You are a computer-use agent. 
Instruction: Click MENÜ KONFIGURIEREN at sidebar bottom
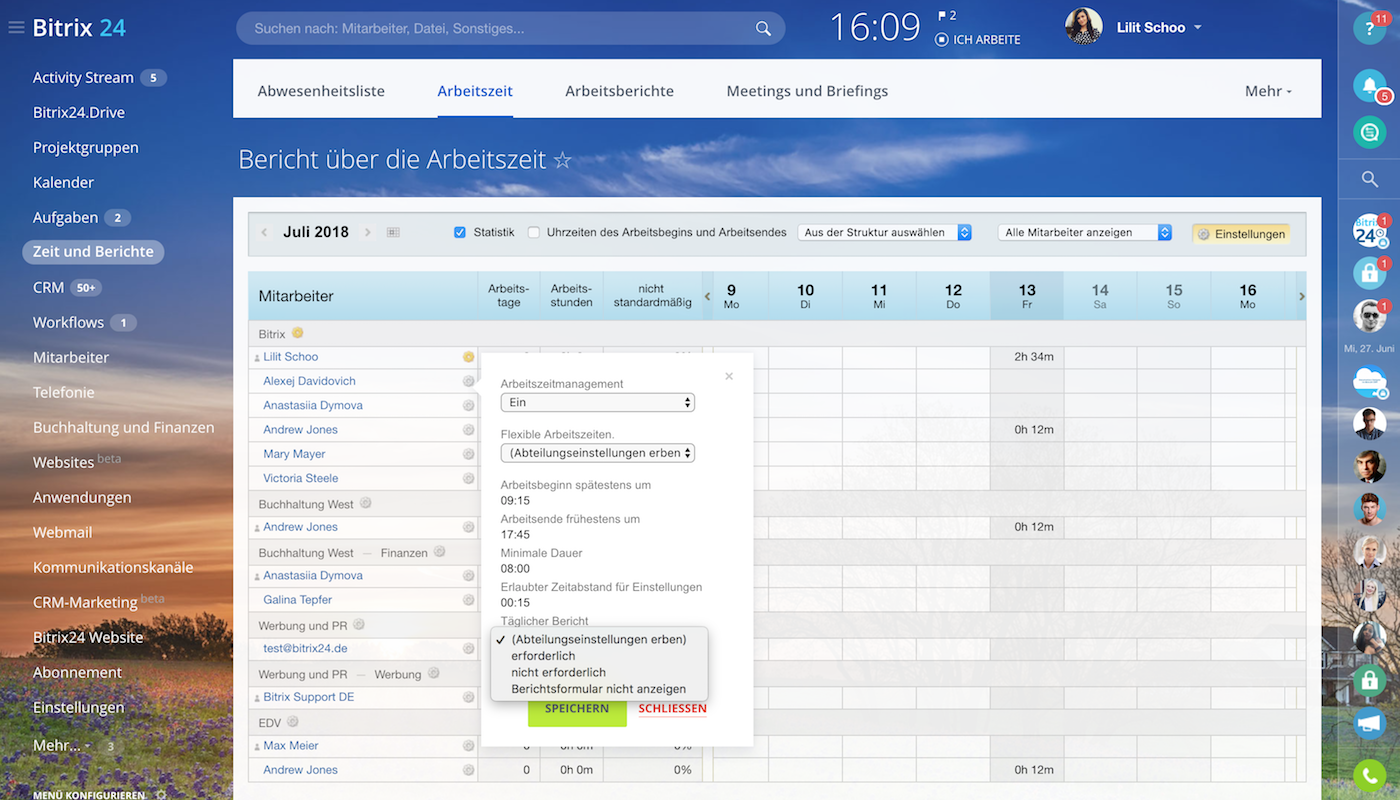point(91,795)
